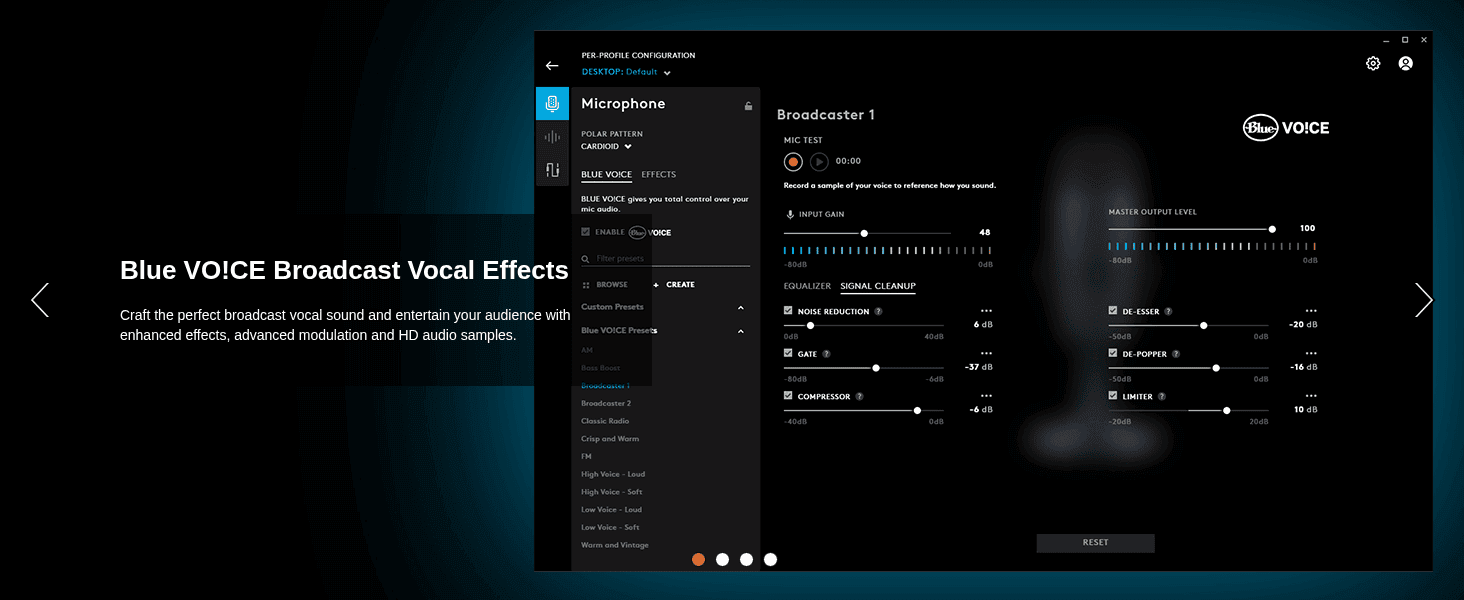
Task: Click the microphone icon beside Input Gain
Action: coord(790,215)
